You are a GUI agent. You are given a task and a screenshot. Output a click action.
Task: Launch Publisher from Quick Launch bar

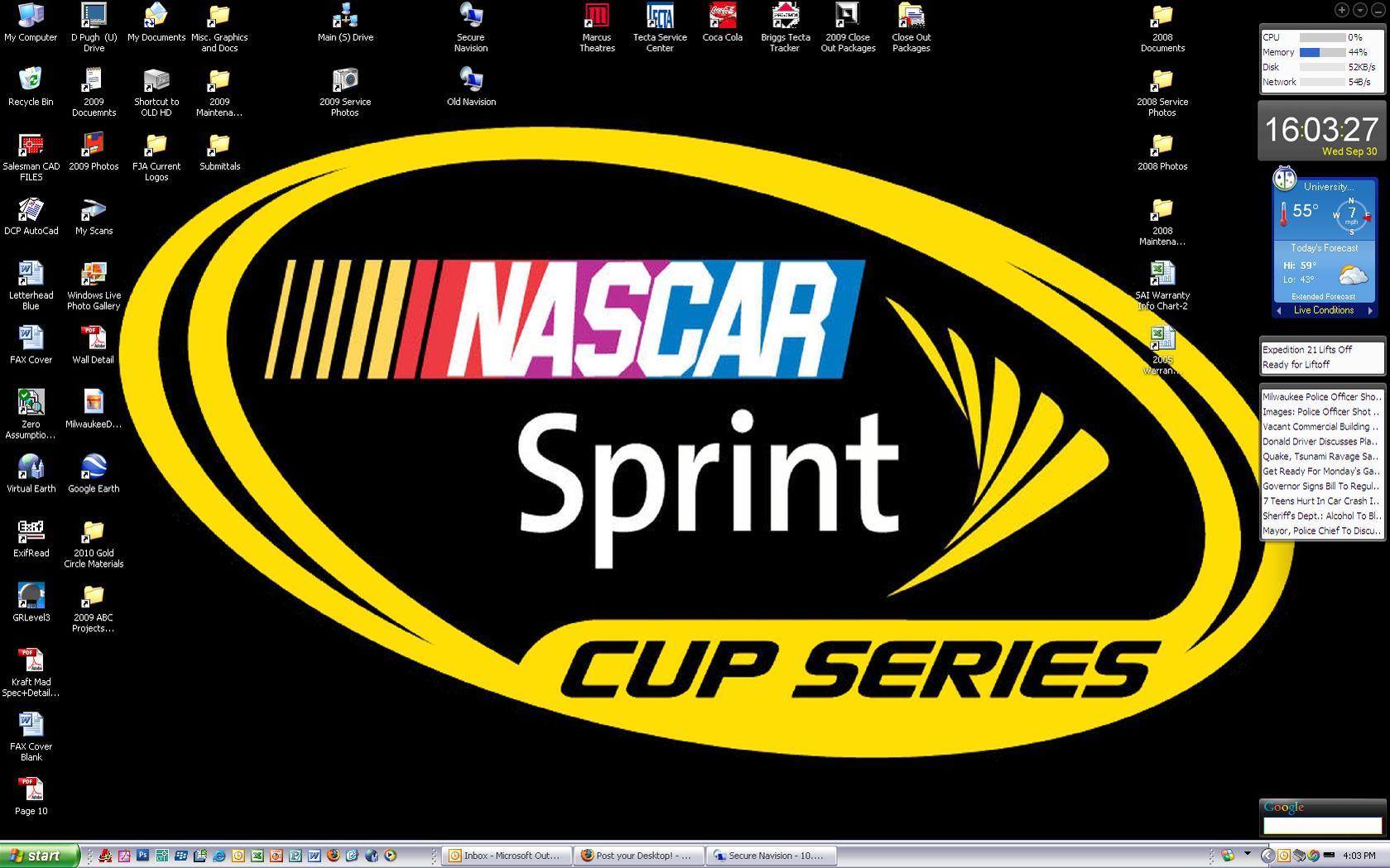point(296,856)
